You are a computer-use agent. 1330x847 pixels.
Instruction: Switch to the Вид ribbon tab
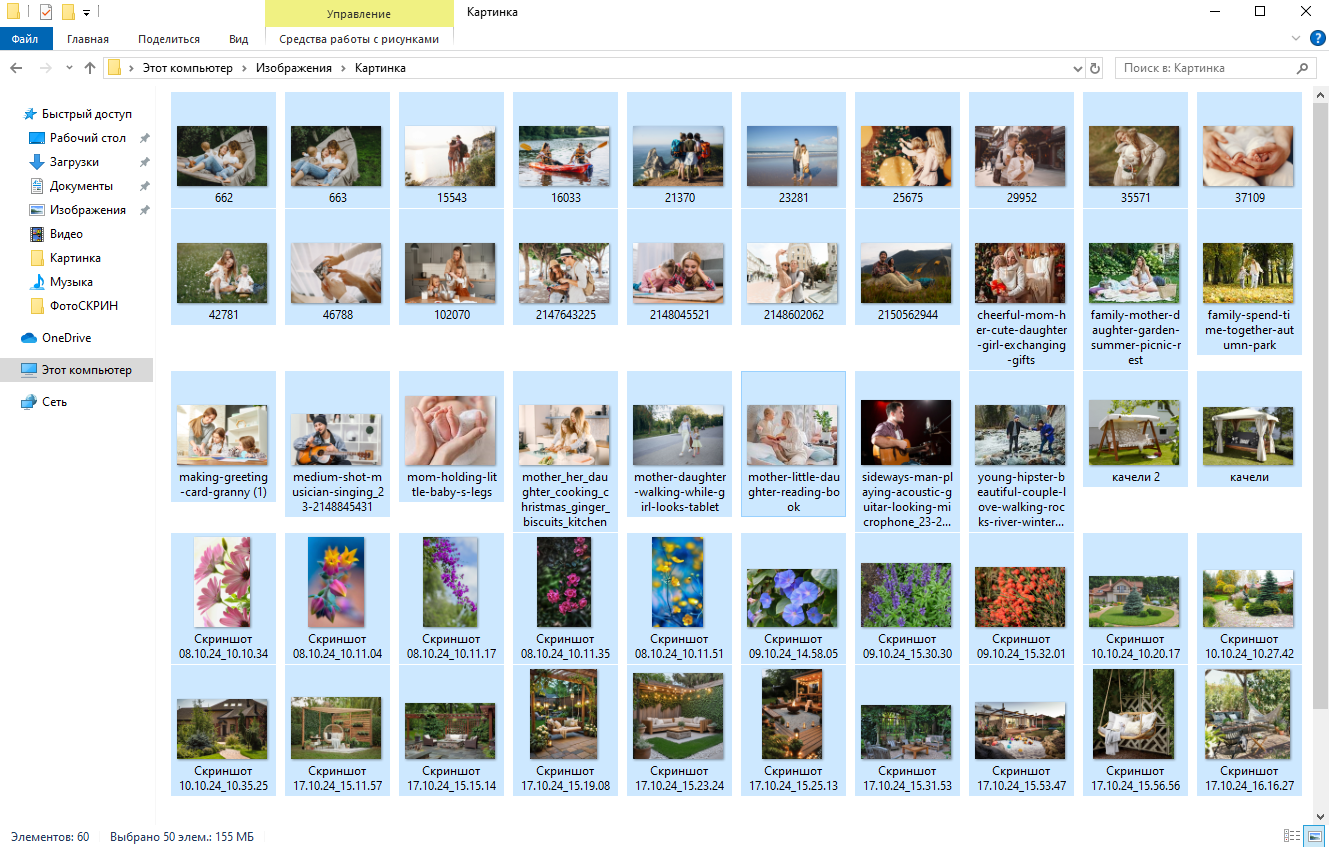click(x=238, y=39)
